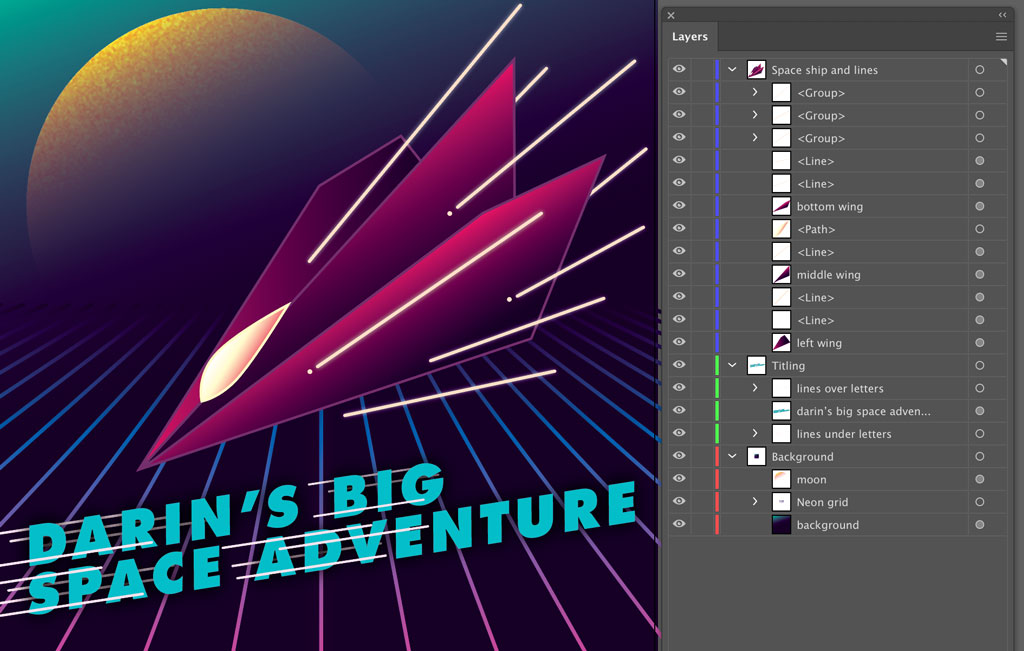Screen dimensions: 1024x651
Task: Click target circle for background sublayer
Action: (x=980, y=524)
